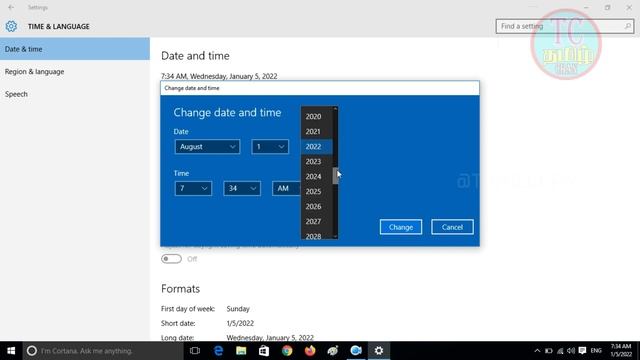The width and height of the screenshot is (640, 360).
Task: Open the August month dropdown
Action: pyautogui.click(x=207, y=147)
